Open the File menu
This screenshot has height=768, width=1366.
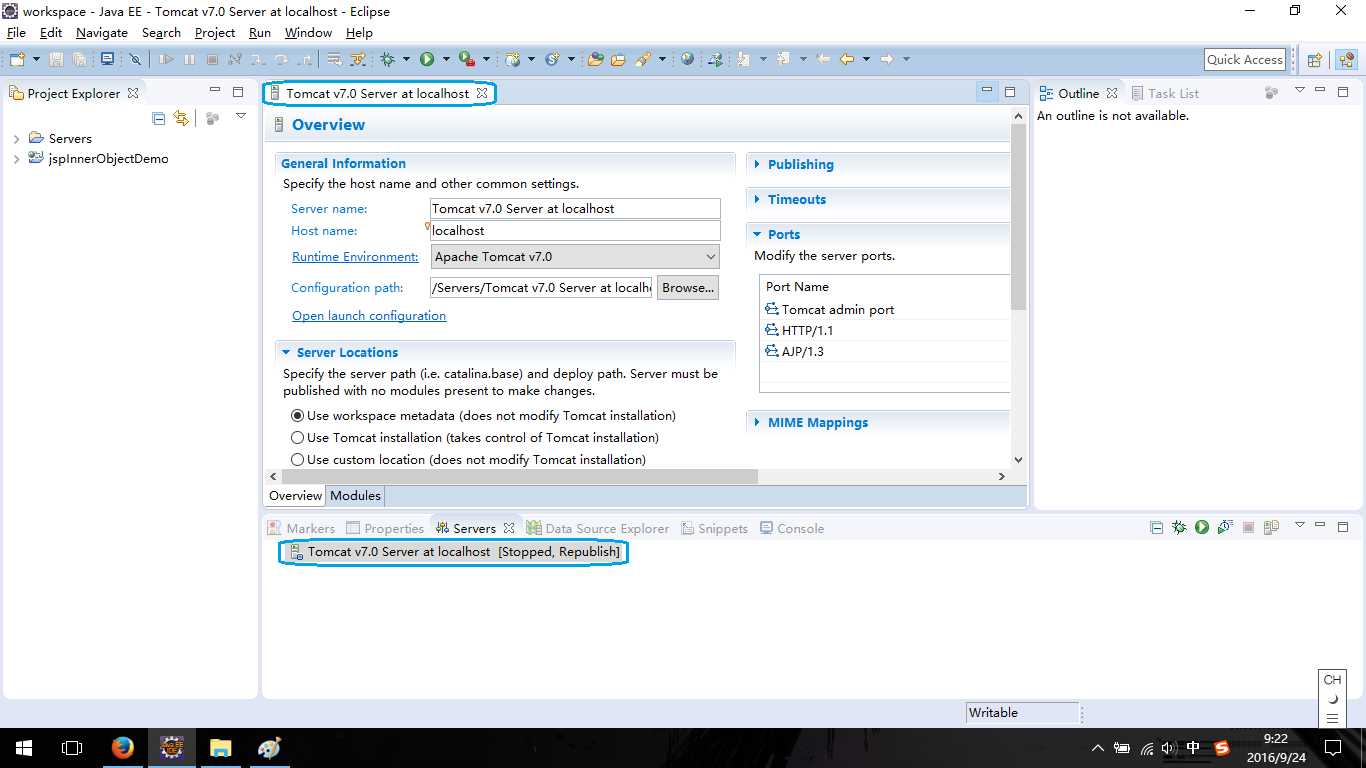pos(16,32)
